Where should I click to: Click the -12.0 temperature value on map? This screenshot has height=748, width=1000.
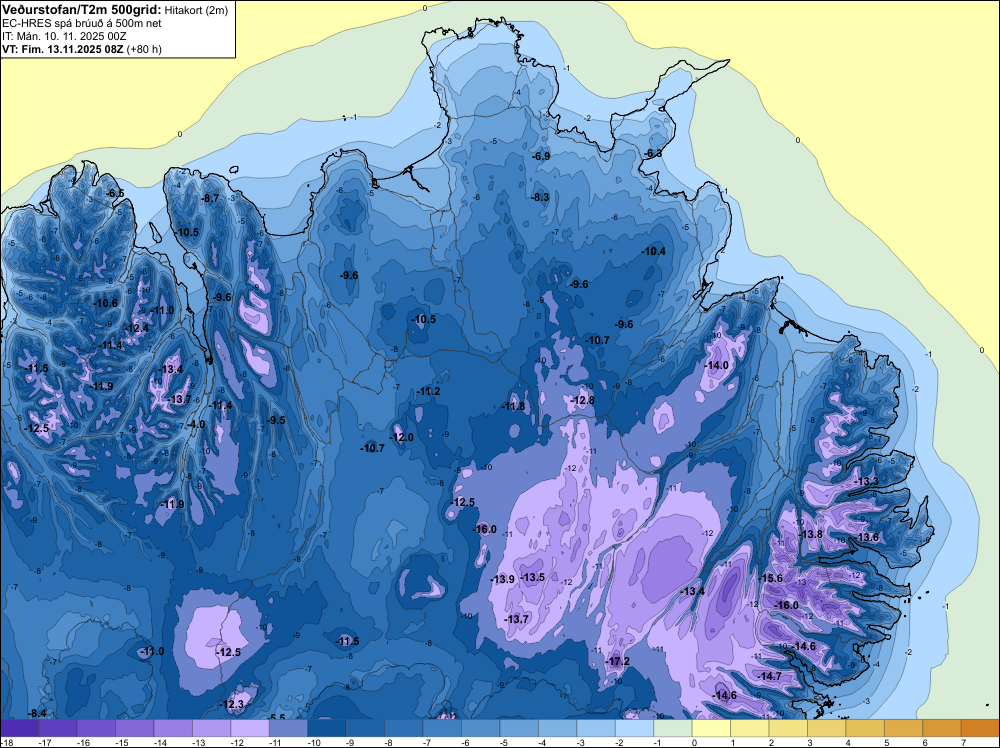pyautogui.click(x=401, y=437)
